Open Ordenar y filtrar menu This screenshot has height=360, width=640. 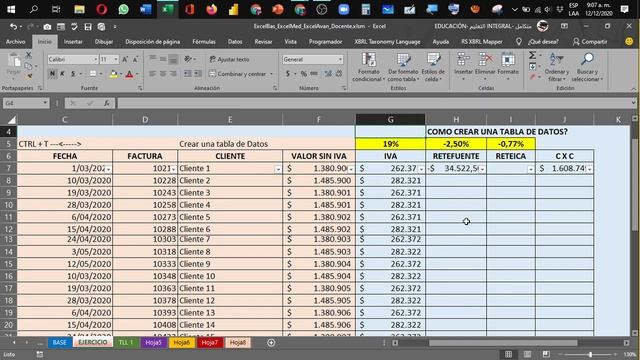click(556, 67)
